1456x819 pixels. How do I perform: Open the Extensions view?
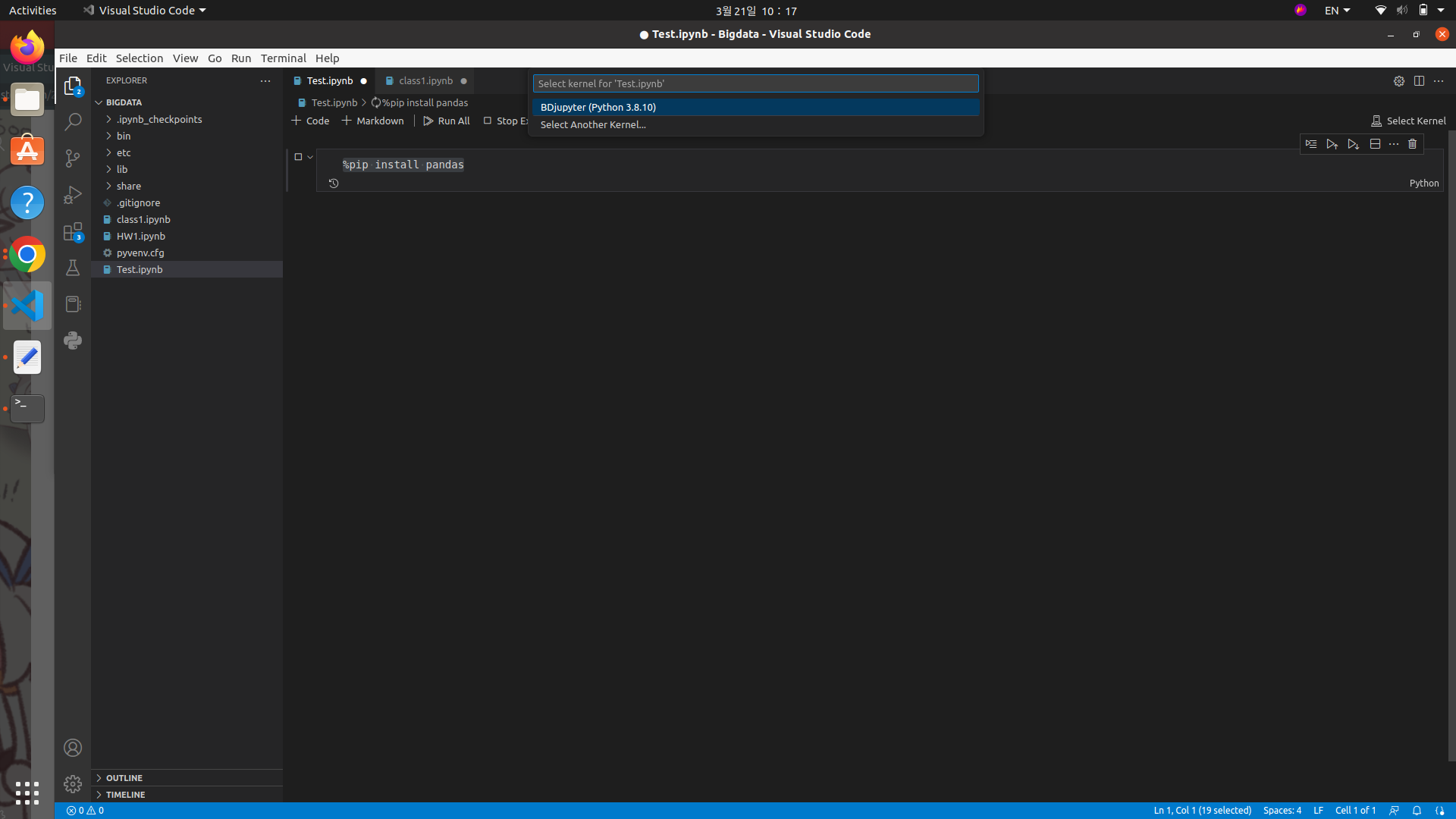[x=73, y=231]
